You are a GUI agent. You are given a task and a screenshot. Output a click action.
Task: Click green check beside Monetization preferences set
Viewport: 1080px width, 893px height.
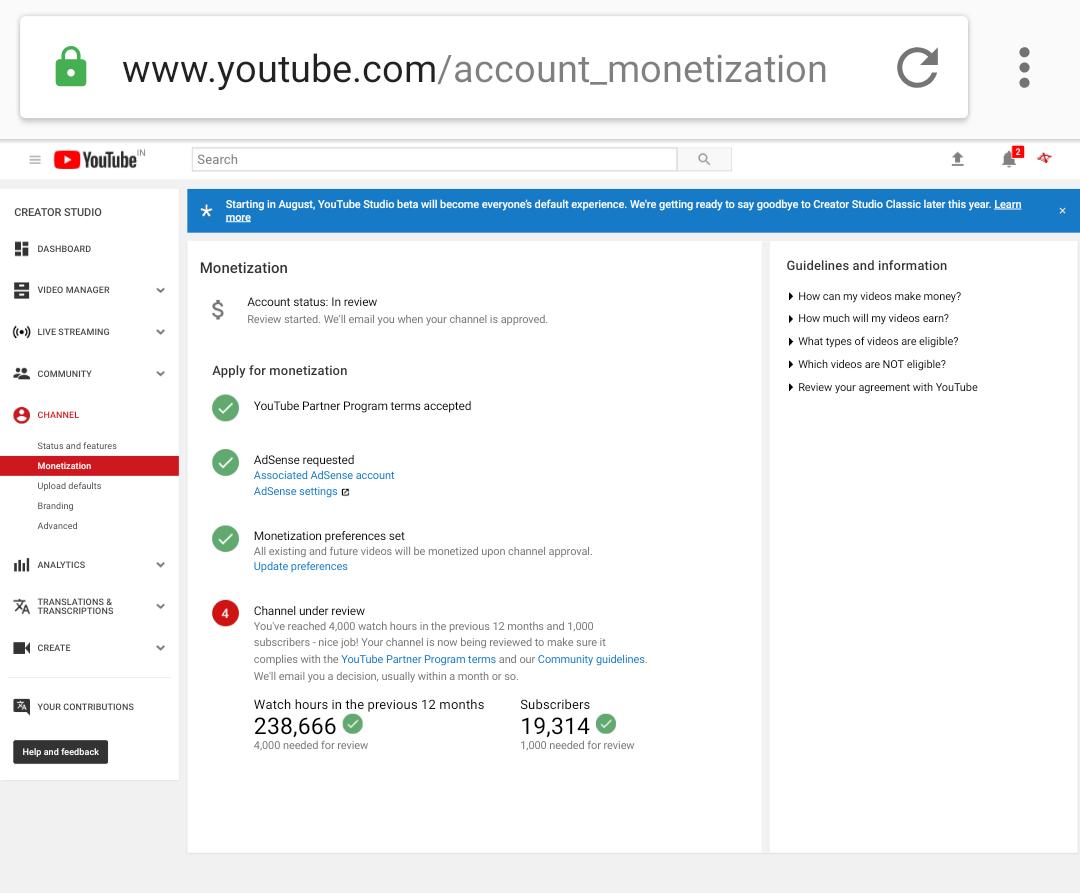(225, 538)
